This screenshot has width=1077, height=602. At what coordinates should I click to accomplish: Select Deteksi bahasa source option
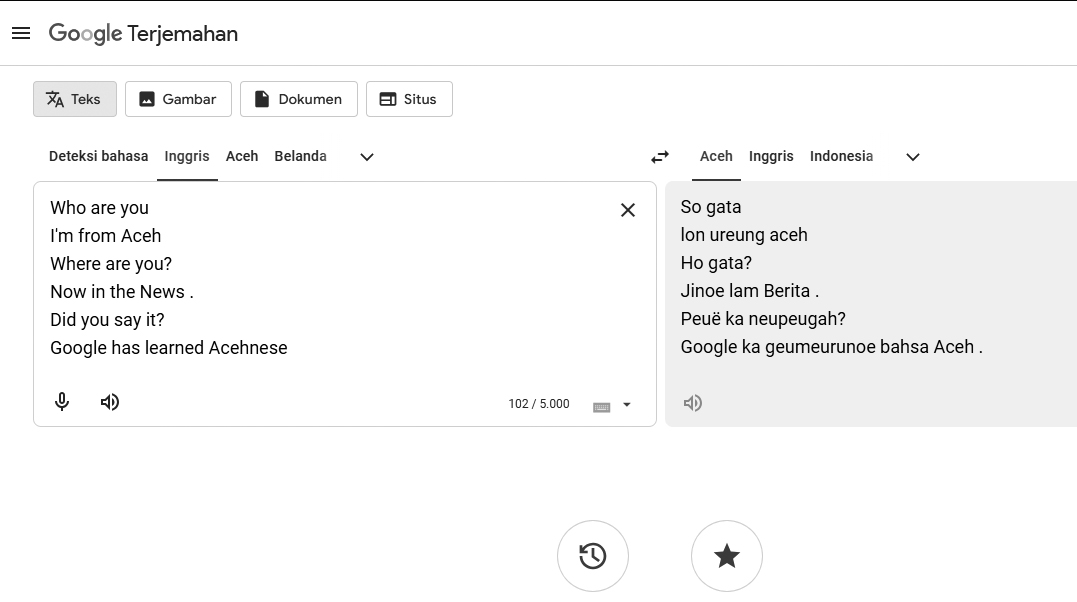click(x=98, y=156)
